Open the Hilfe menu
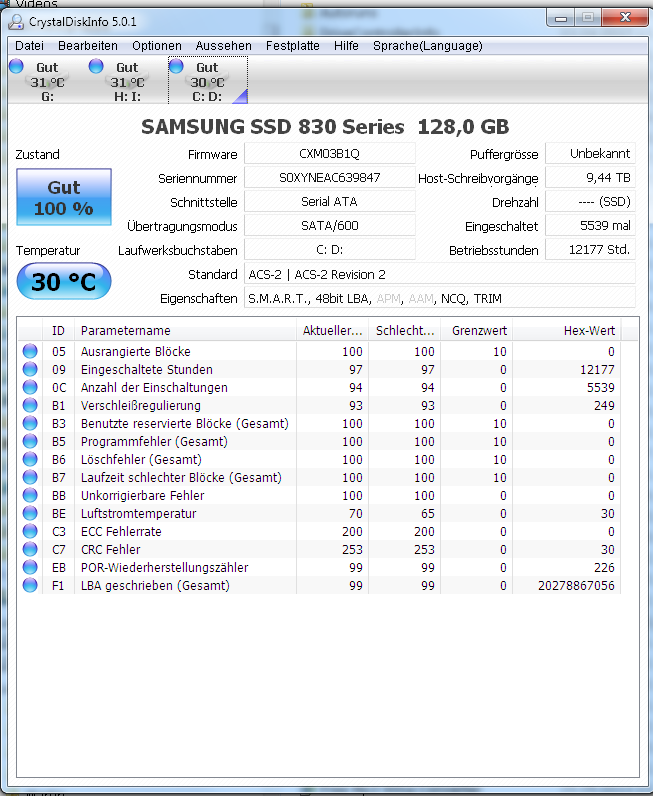 coord(346,46)
